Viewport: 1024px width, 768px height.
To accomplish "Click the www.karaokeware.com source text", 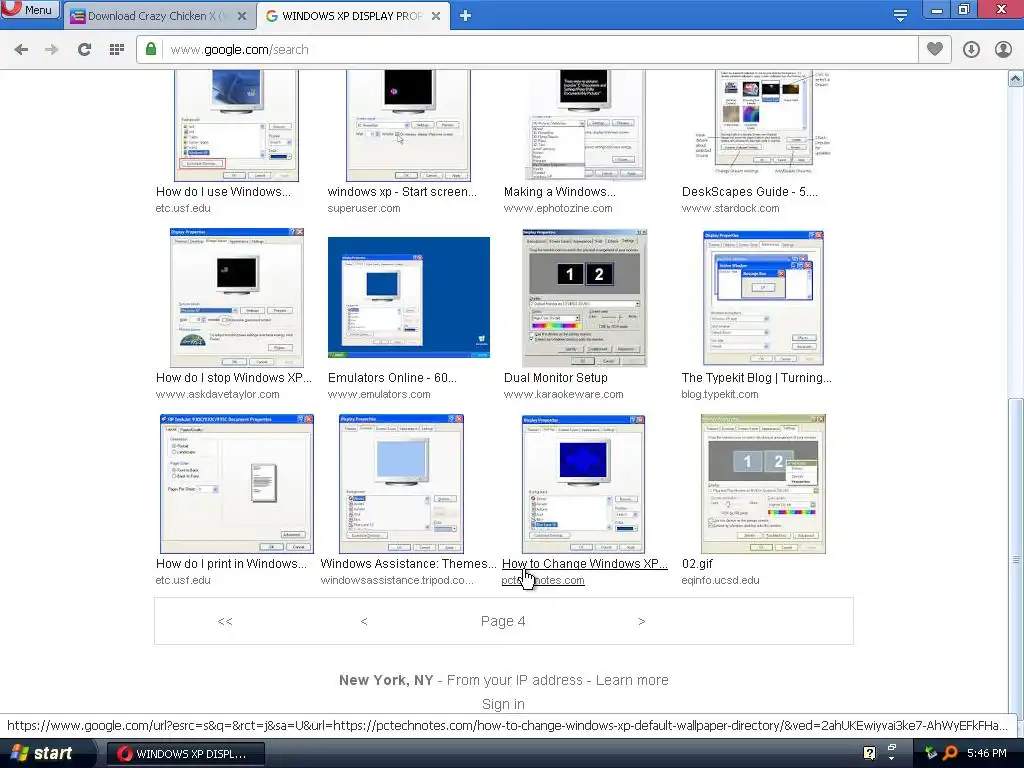I will [x=564, y=394].
